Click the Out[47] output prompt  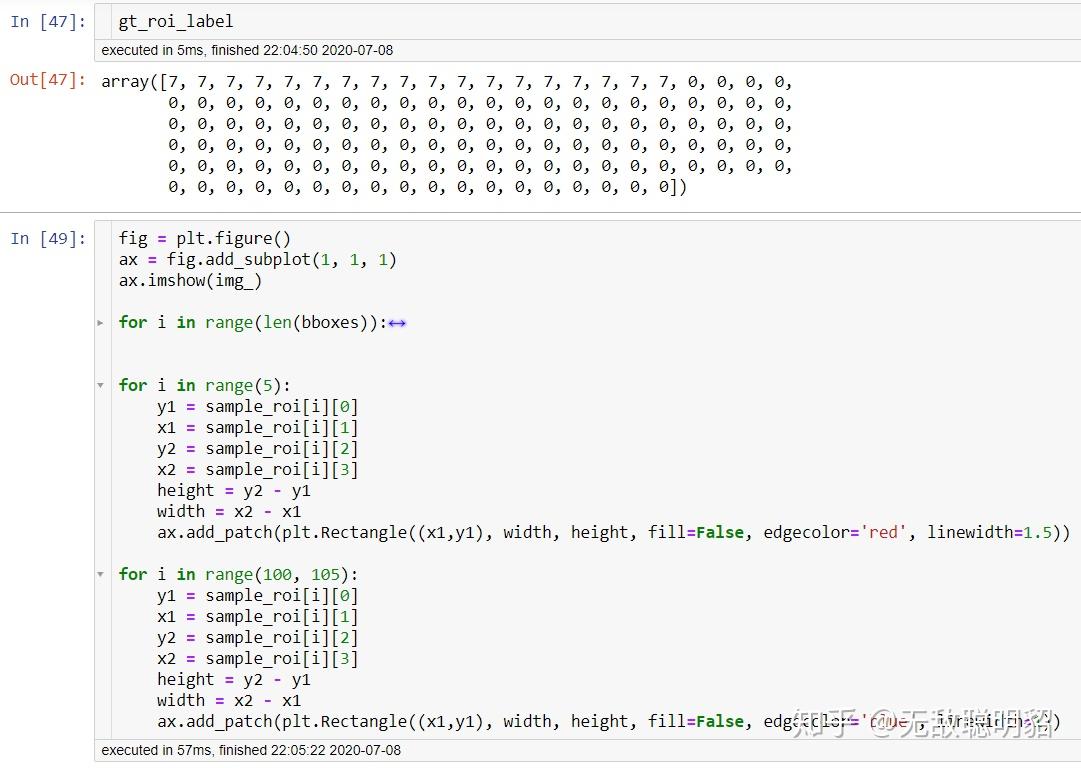45,80
